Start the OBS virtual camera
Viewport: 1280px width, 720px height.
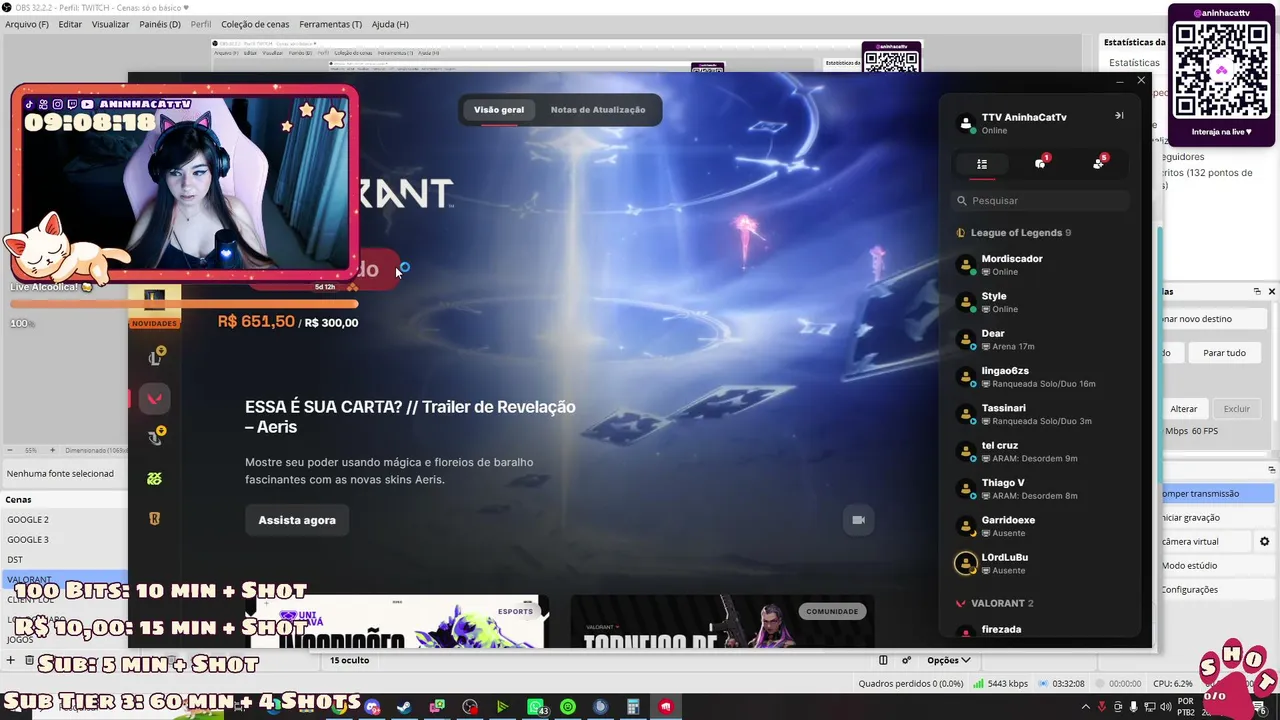tap(1204, 542)
